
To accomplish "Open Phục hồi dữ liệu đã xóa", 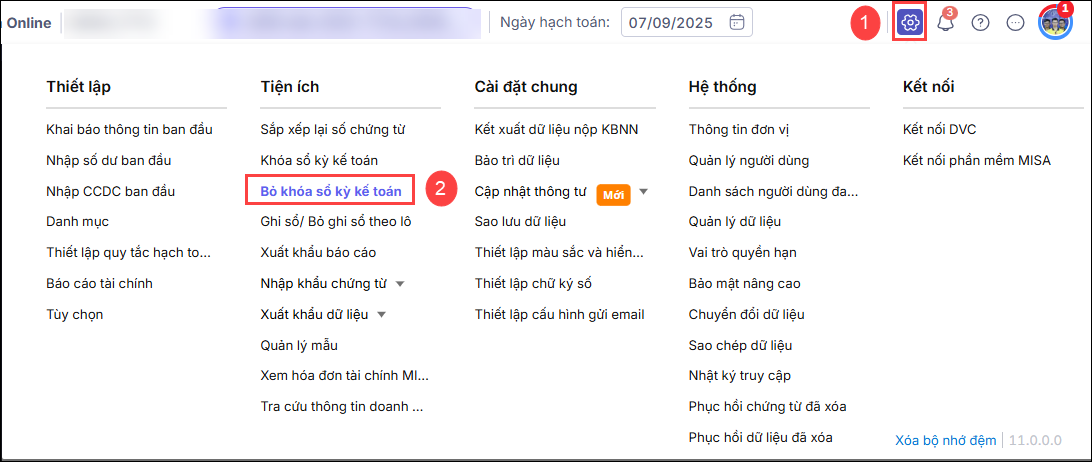I will click(x=760, y=438).
